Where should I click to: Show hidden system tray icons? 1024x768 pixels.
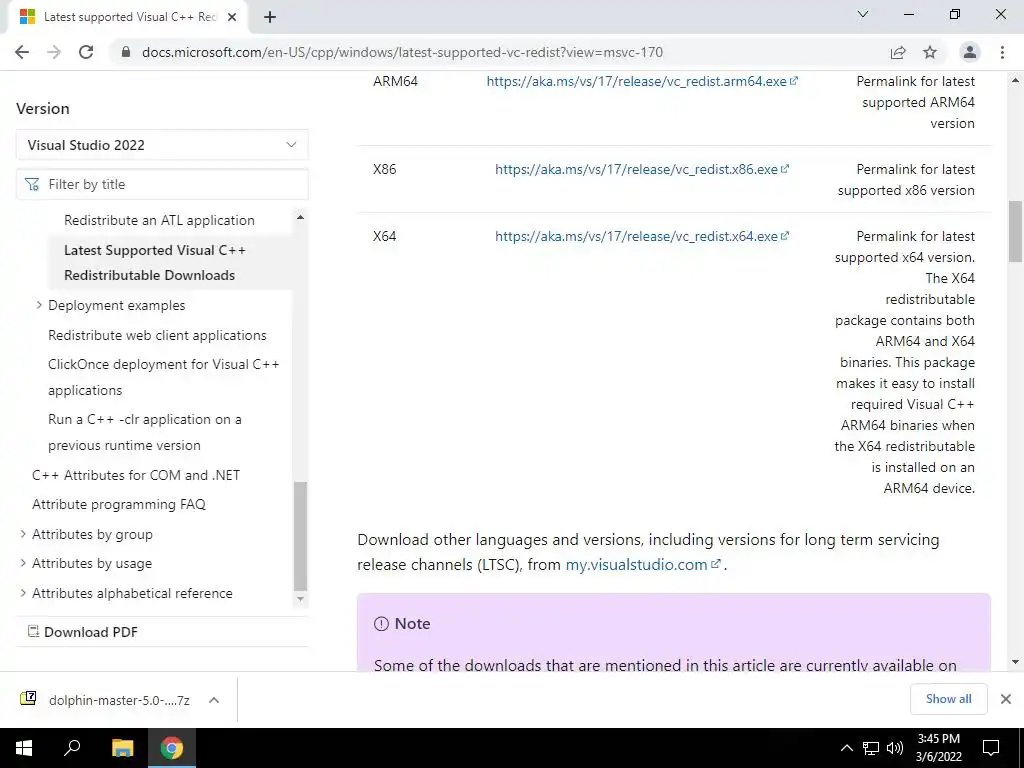click(846, 748)
